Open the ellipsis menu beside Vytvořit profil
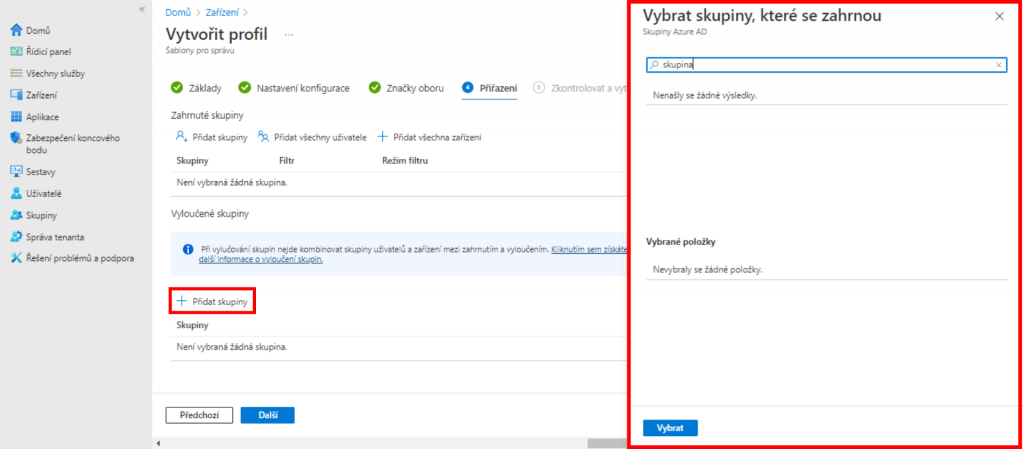The width and height of the screenshot is (1024, 449). pyautogui.click(x=290, y=34)
